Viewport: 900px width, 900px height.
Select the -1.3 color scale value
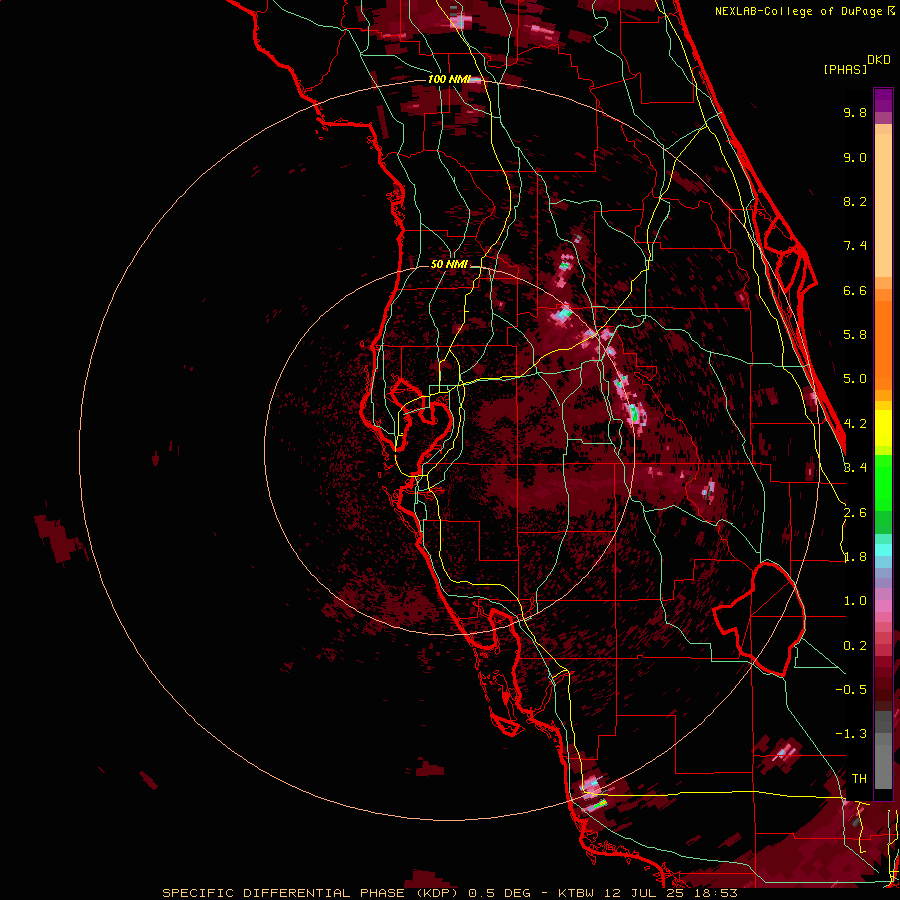click(851, 734)
